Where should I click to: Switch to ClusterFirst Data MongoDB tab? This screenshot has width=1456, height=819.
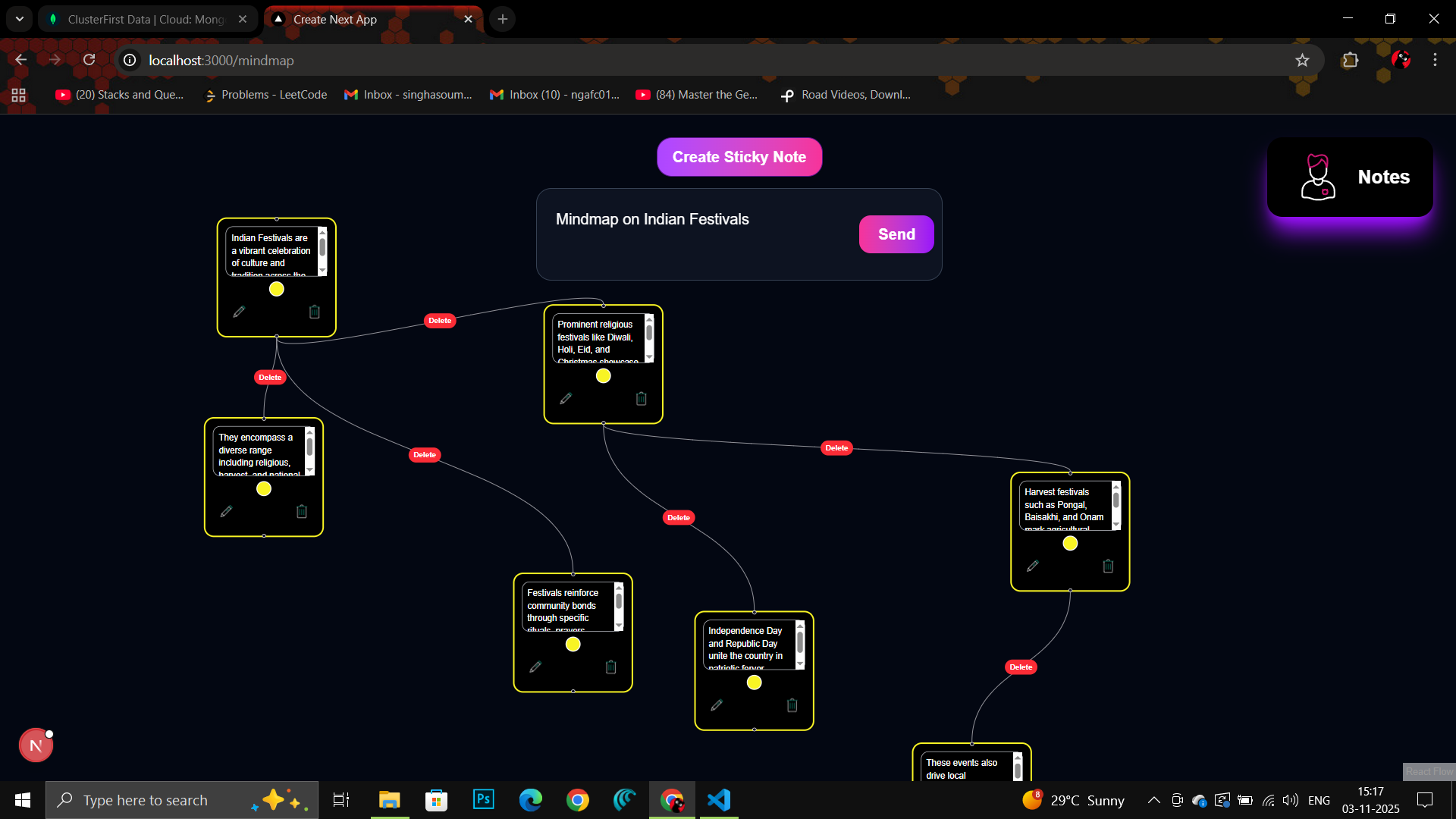coord(146,19)
